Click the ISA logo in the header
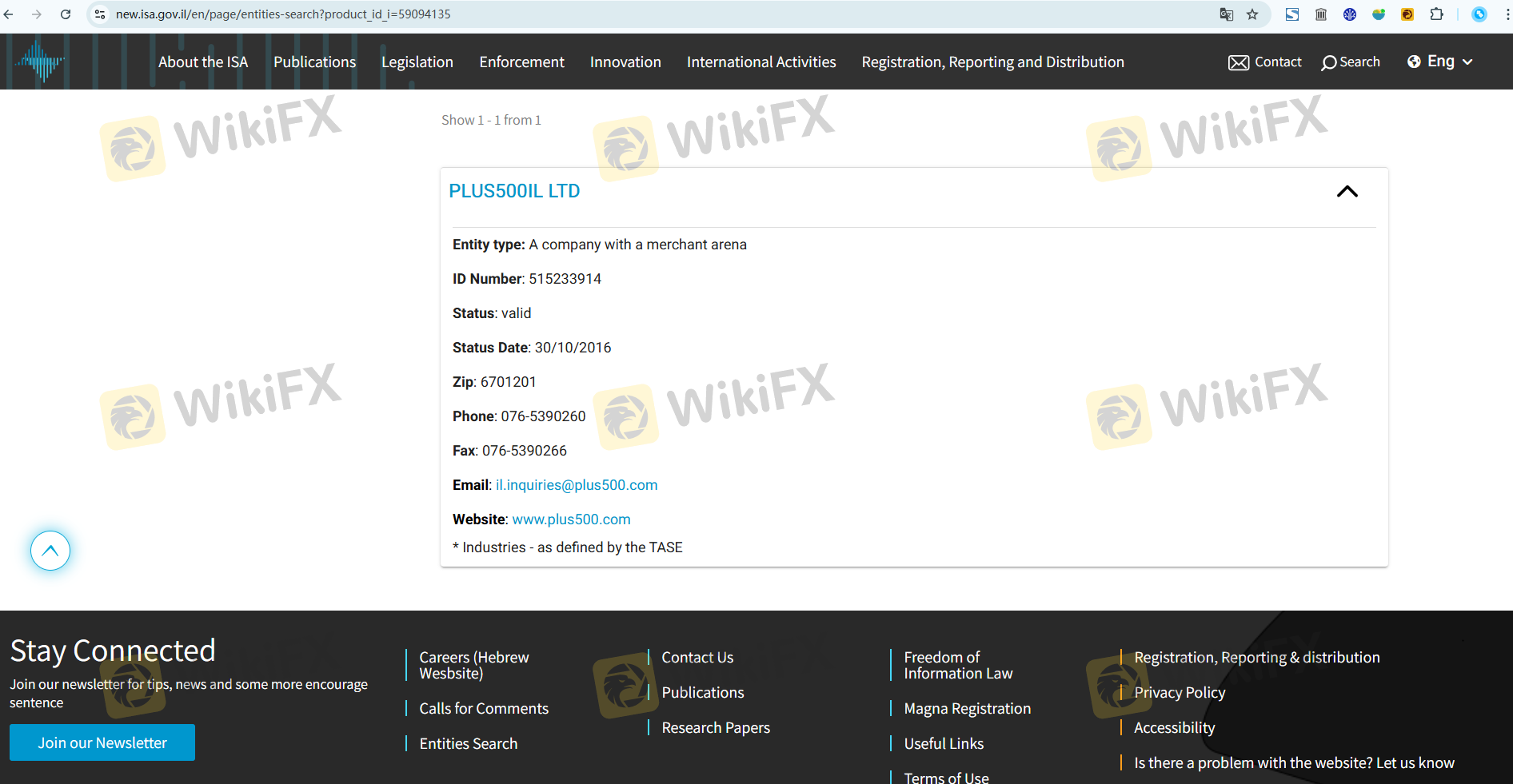Image resolution: width=1513 pixels, height=784 pixels. click(40, 62)
